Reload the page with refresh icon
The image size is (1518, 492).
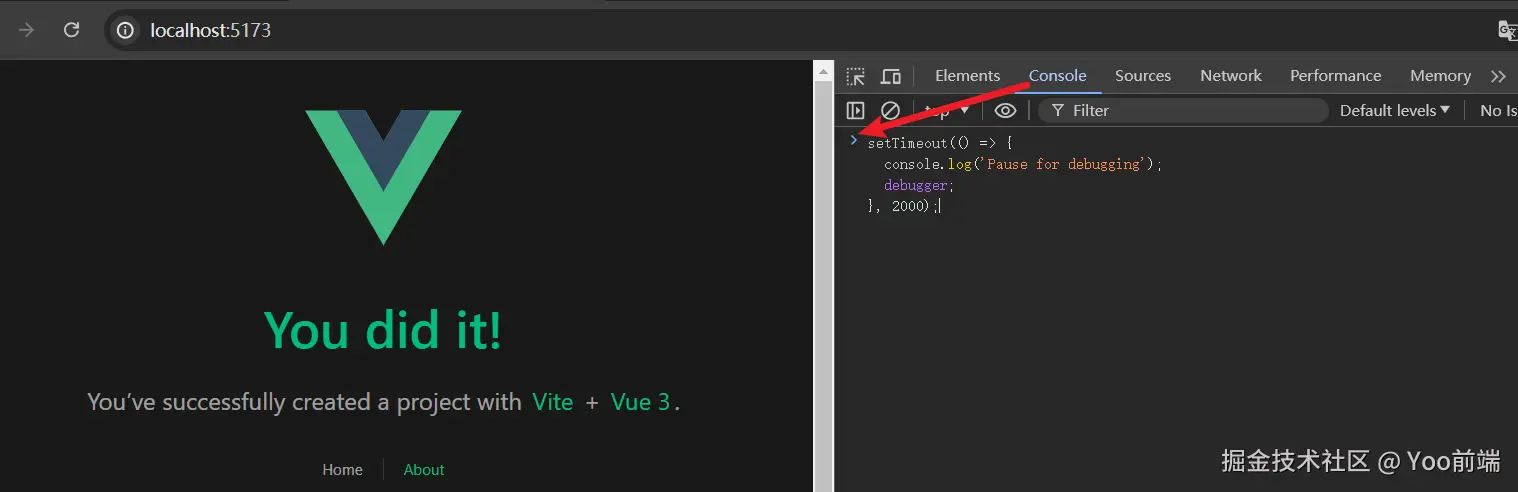click(x=71, y=30)
